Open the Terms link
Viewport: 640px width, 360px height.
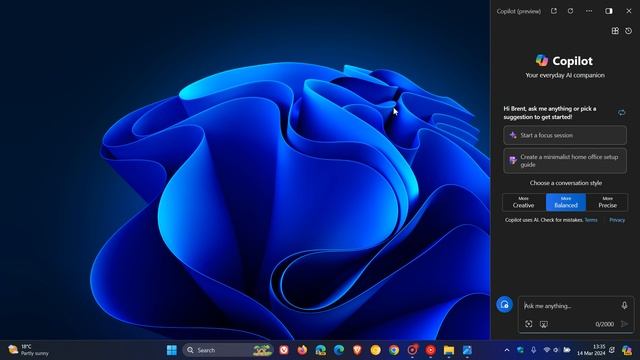pos(591,220)
